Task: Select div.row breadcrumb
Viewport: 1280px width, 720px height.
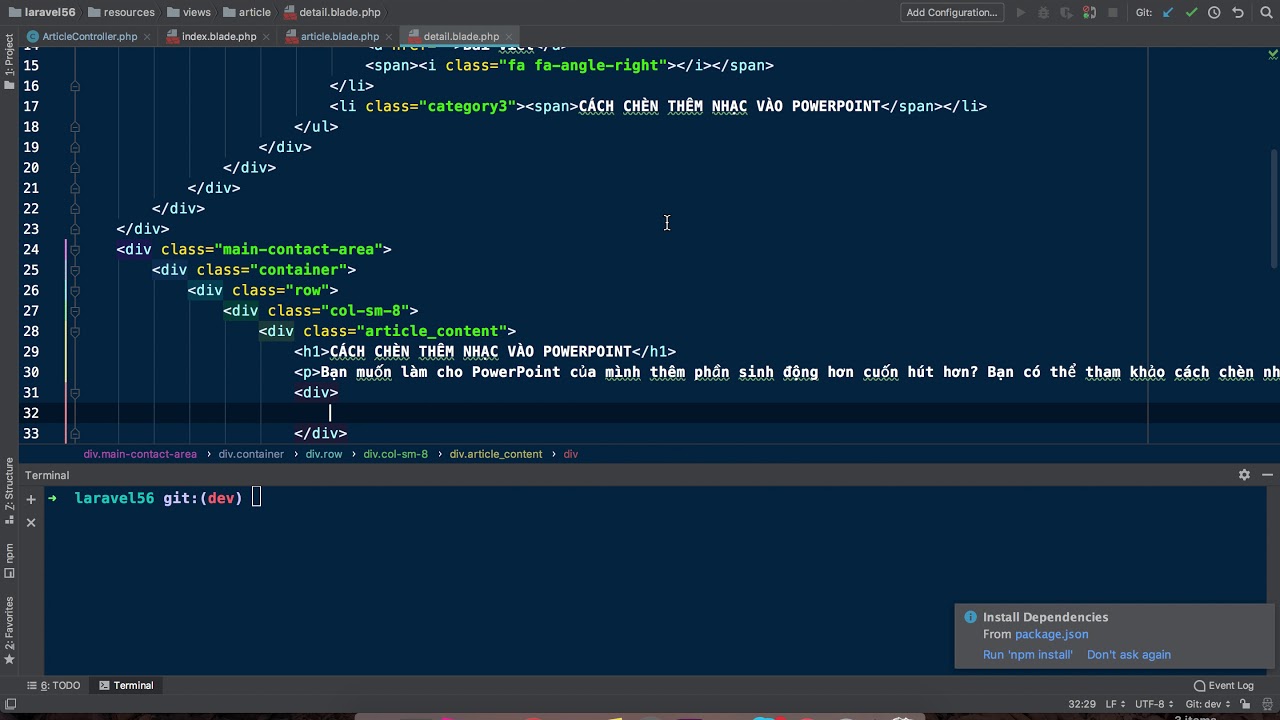Action: pyautogui.click(x=324, y=454)
